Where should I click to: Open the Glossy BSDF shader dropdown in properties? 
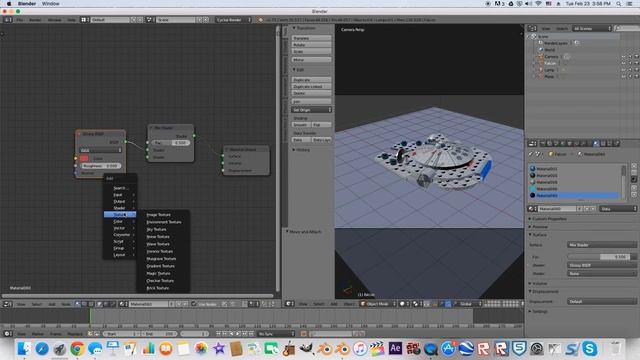(602, 265)
